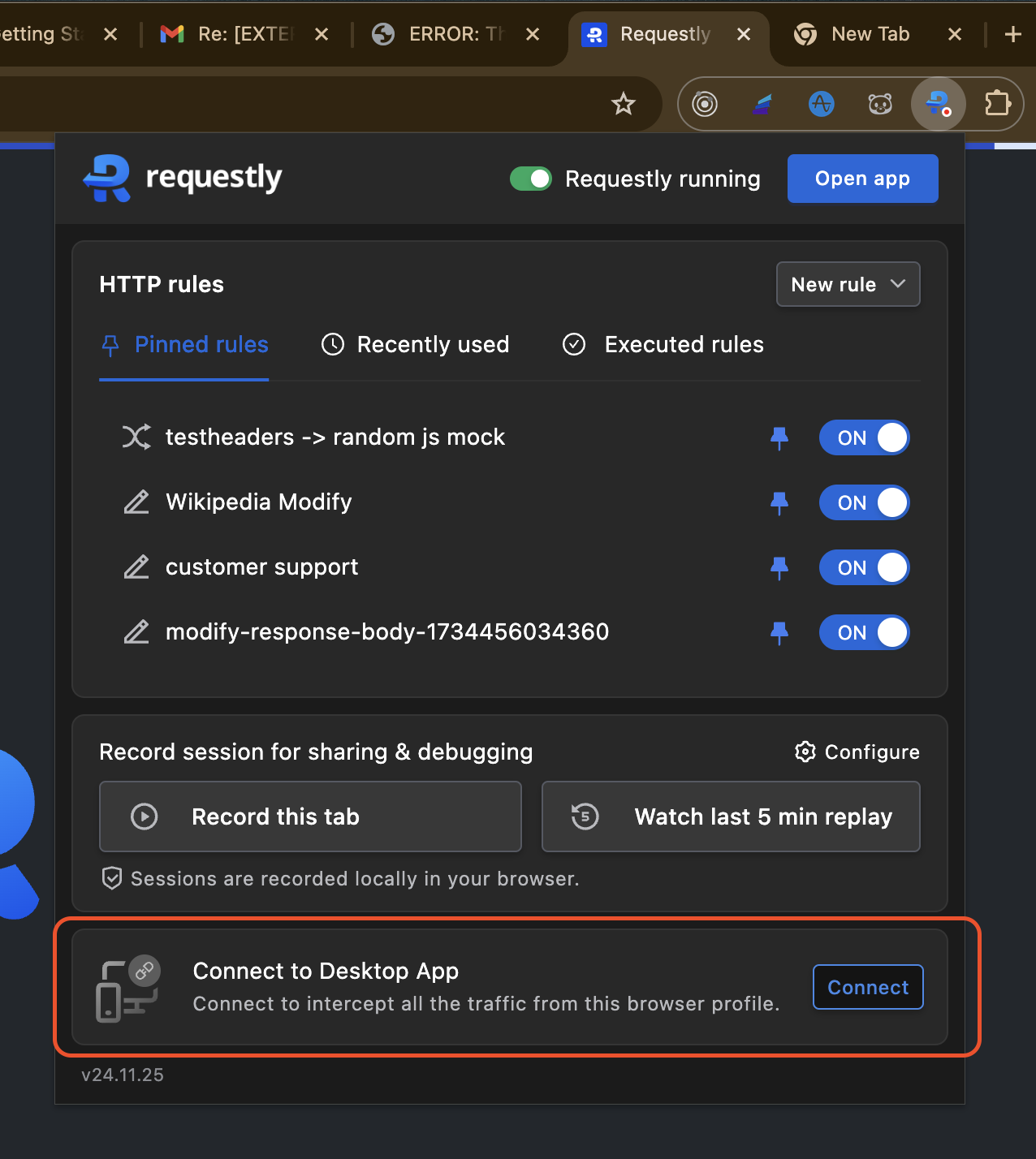This screenshot has width=1036, height=1159.
Task: Bookmark this page with the star icon
Action: click(623, 104)
